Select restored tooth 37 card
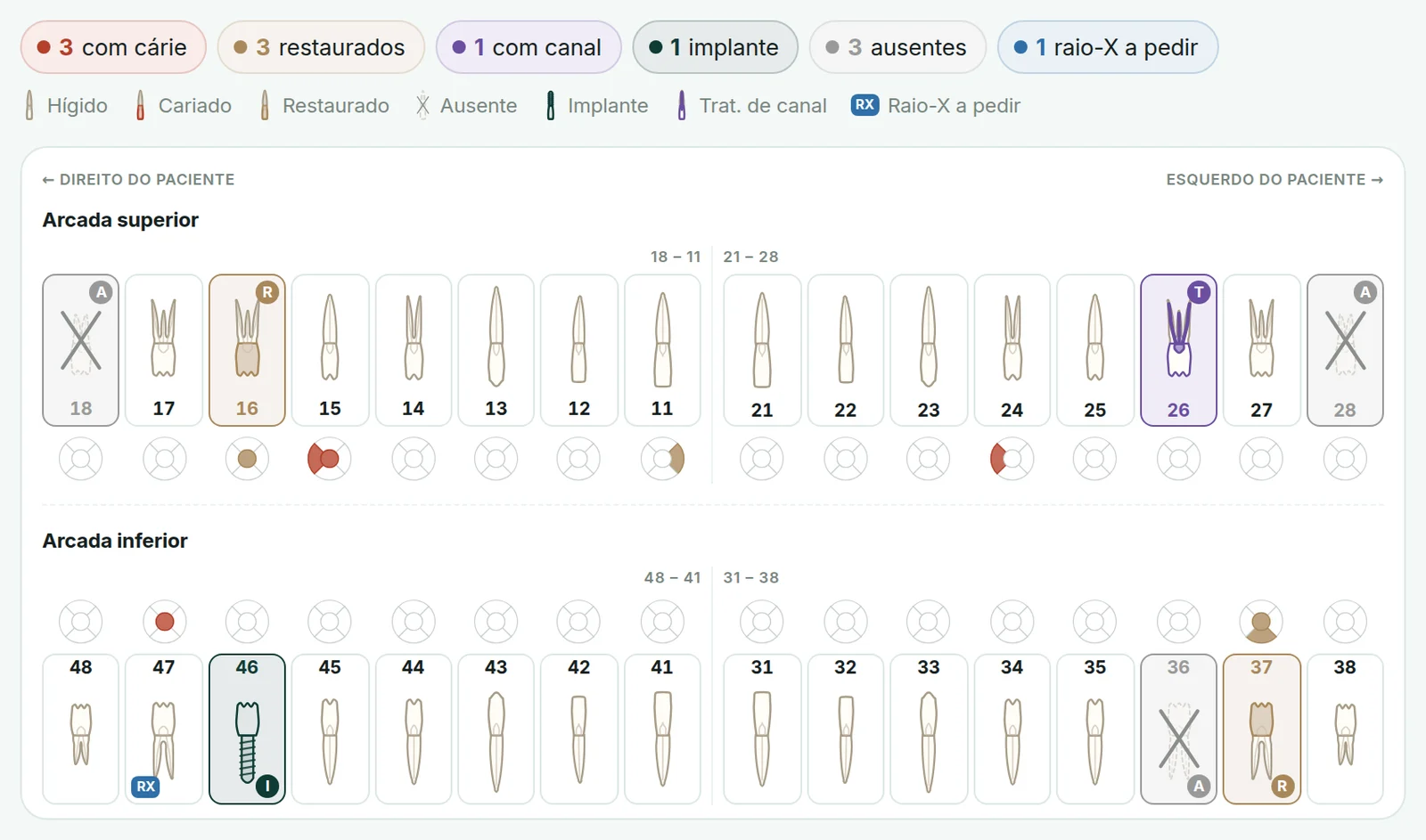This screenshot has height=840, width=1426. tap(1261, 729)
